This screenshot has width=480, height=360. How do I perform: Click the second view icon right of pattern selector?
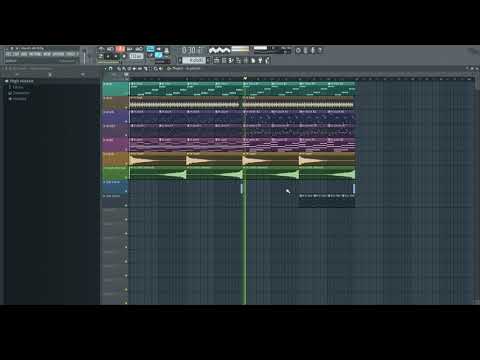(223, 60)
